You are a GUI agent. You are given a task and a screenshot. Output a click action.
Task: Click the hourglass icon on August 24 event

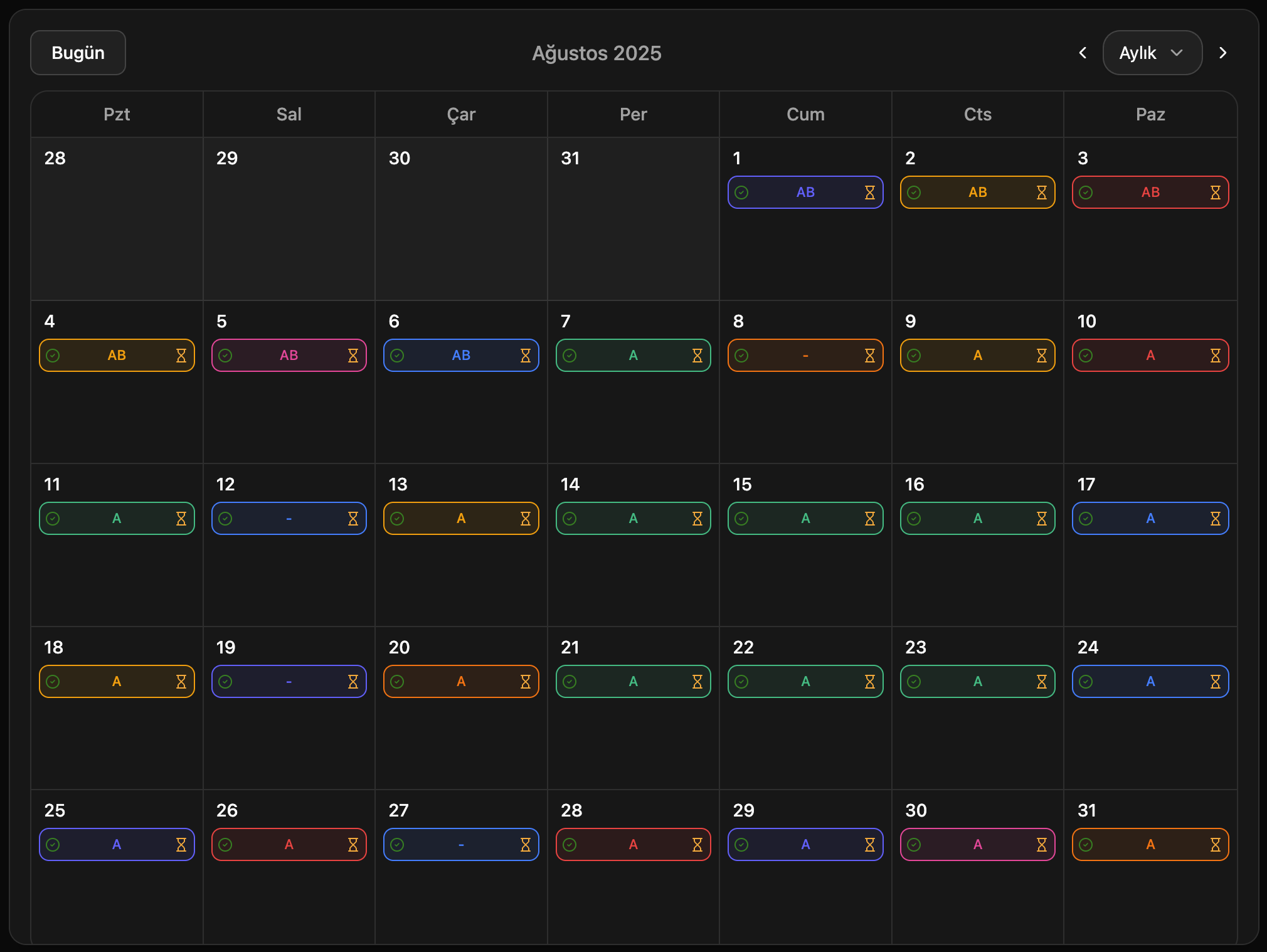pos(1216,682)
